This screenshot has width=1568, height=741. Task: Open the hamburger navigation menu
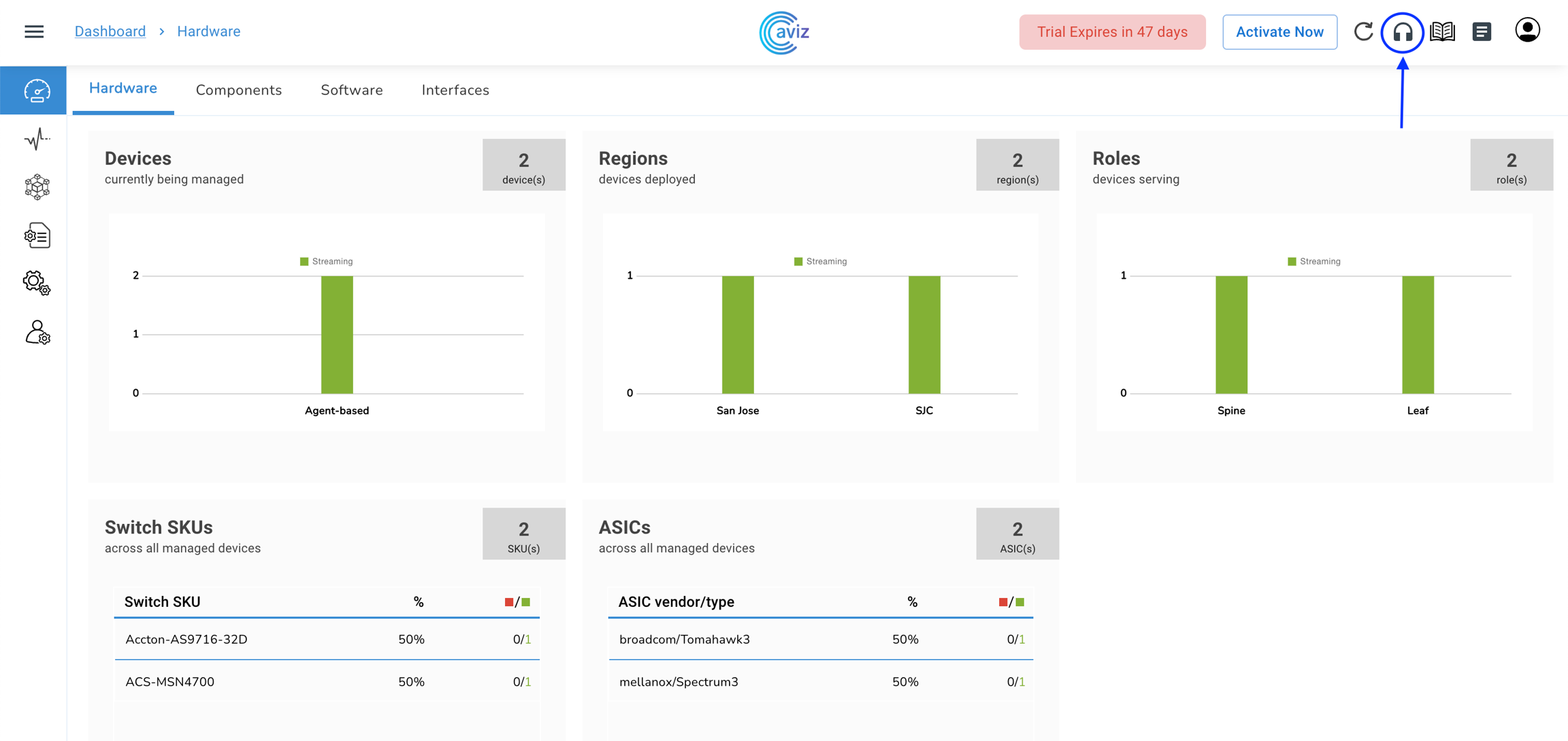34,31
